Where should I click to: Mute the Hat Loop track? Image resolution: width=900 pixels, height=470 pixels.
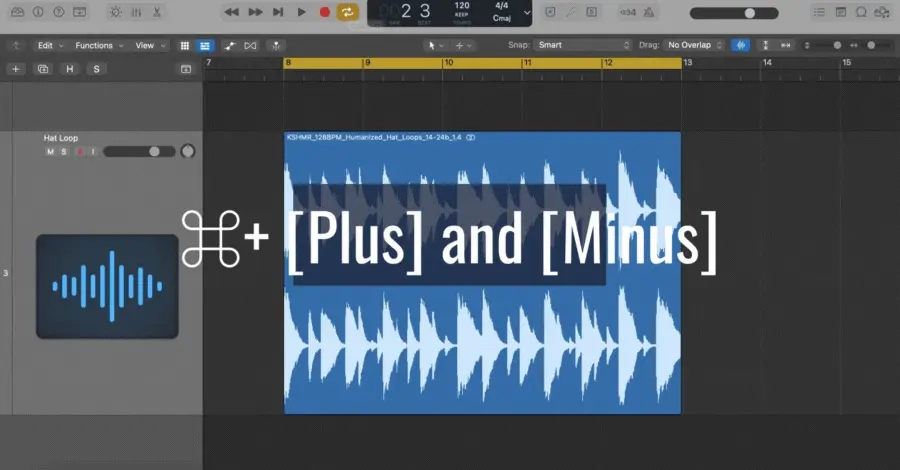pyautogui.click(x=50, y=152)
